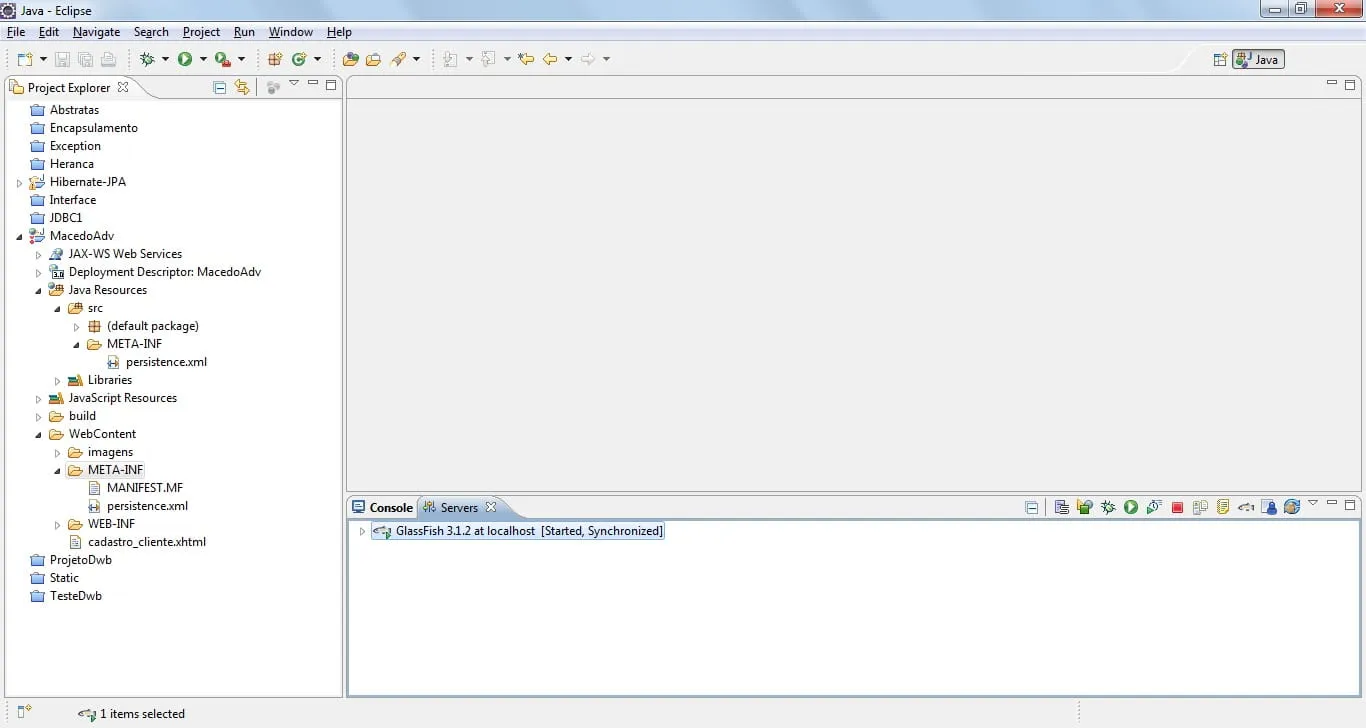Select the Project Explorer tab

[x=69, y=88]
